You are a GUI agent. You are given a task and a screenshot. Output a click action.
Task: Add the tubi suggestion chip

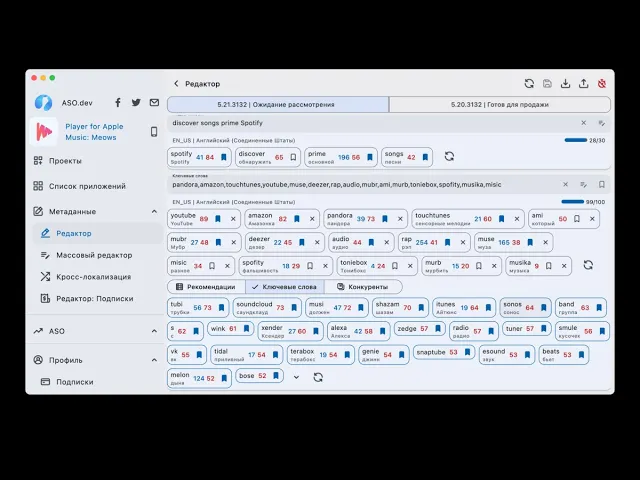[x=198, y=307]
